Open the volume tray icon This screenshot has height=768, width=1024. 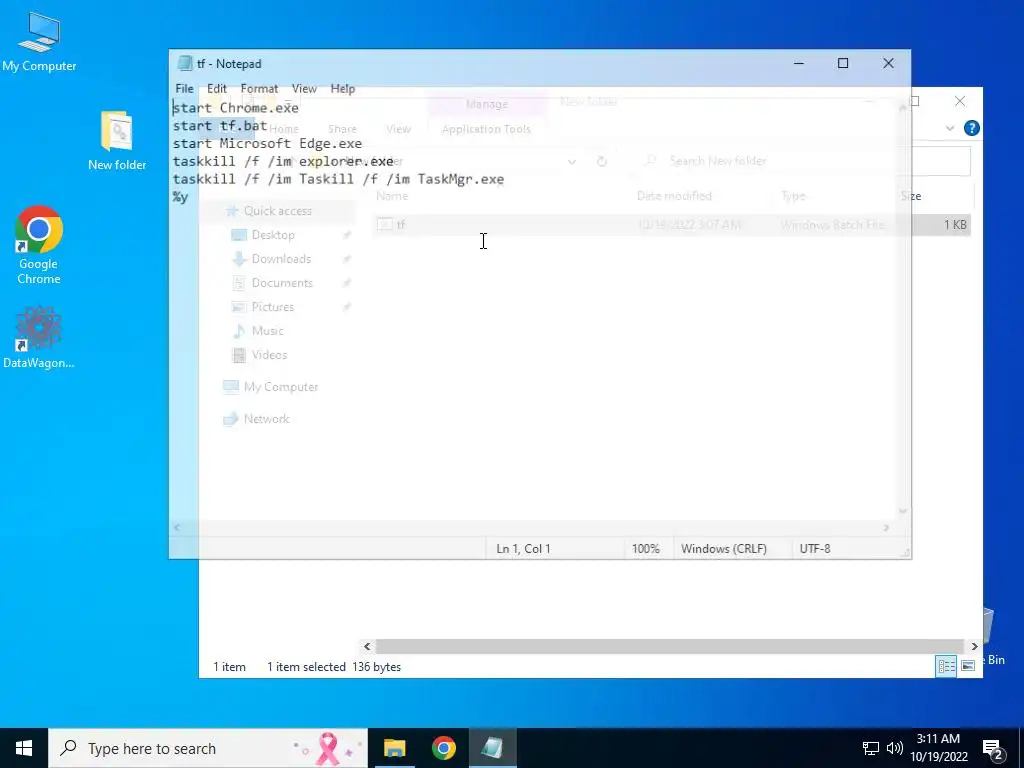pos(895,748)
